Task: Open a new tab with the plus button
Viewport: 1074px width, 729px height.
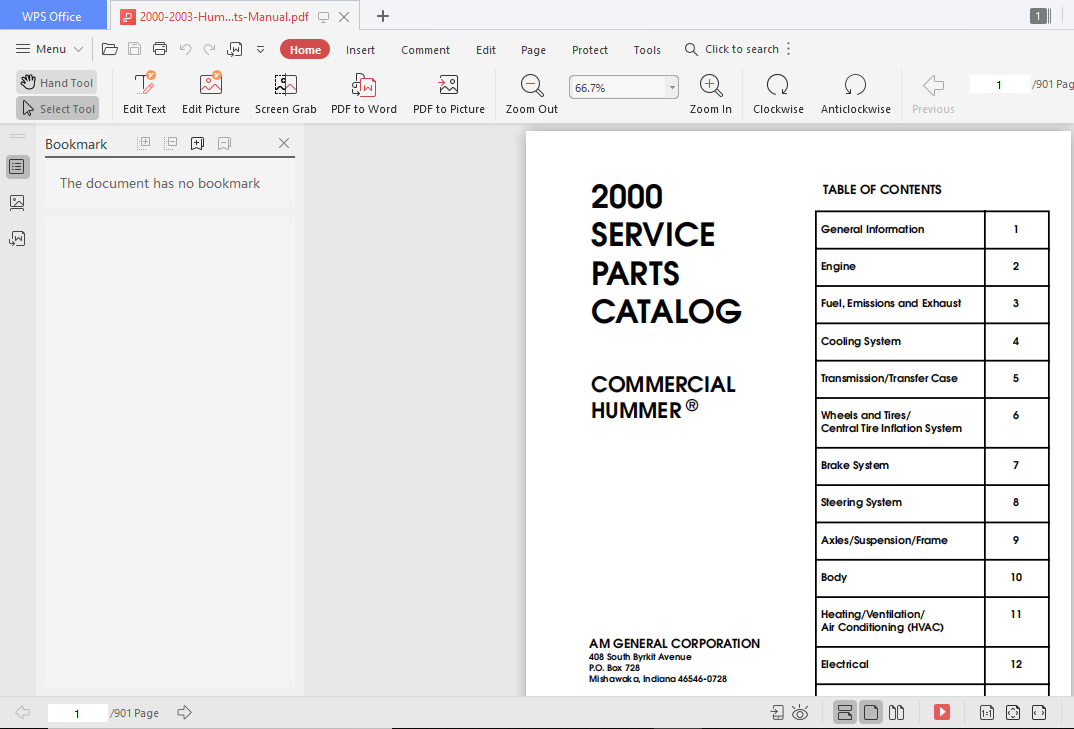Action: (383, 16)
